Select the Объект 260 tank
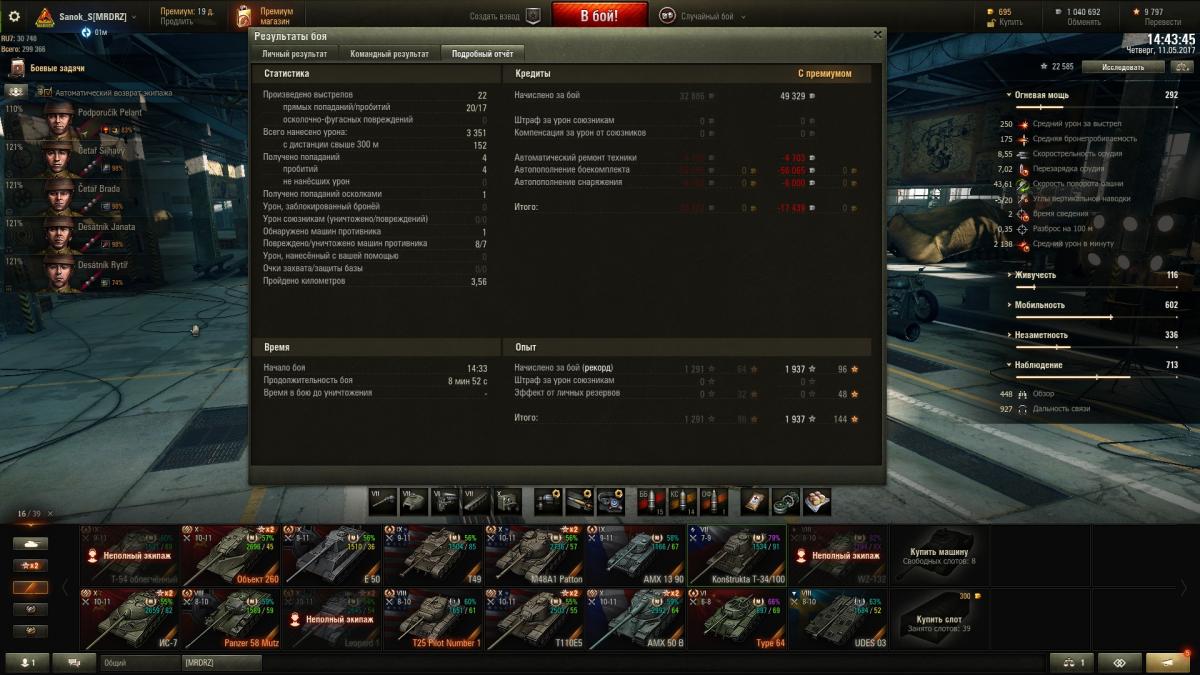The height and width of the screenshot is (675, 1200). 230,555
